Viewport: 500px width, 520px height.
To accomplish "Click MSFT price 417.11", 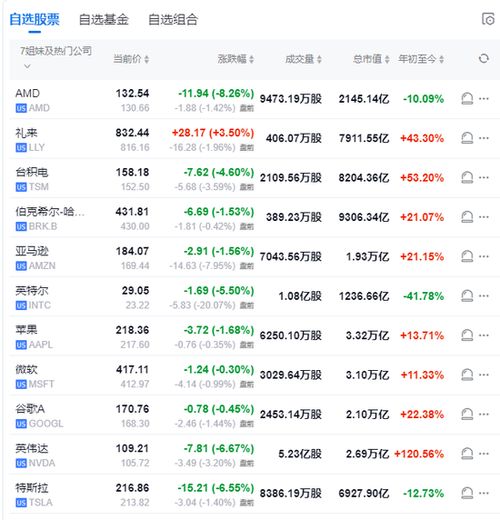I will tap(132, 369).
